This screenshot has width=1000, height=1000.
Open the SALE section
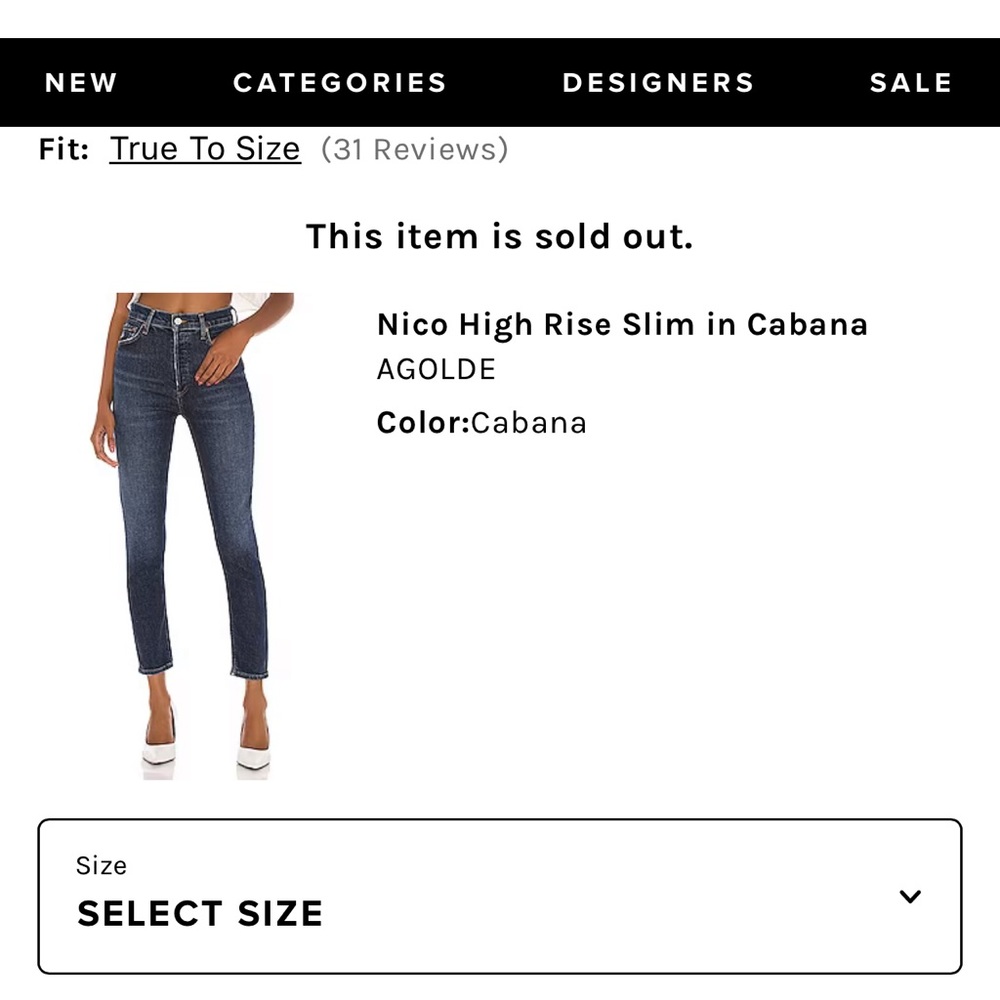[910, 82]
